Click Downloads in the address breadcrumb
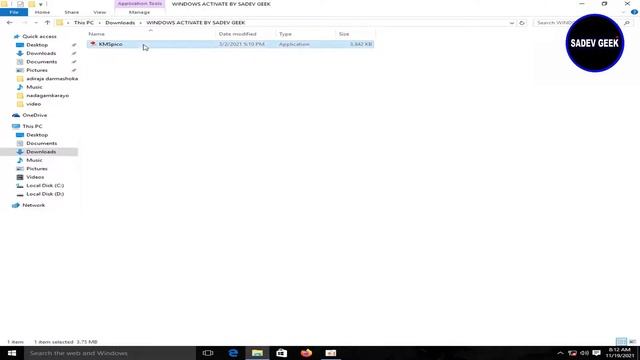The width and height of the screenshot is (640, 360). [120, 23]
